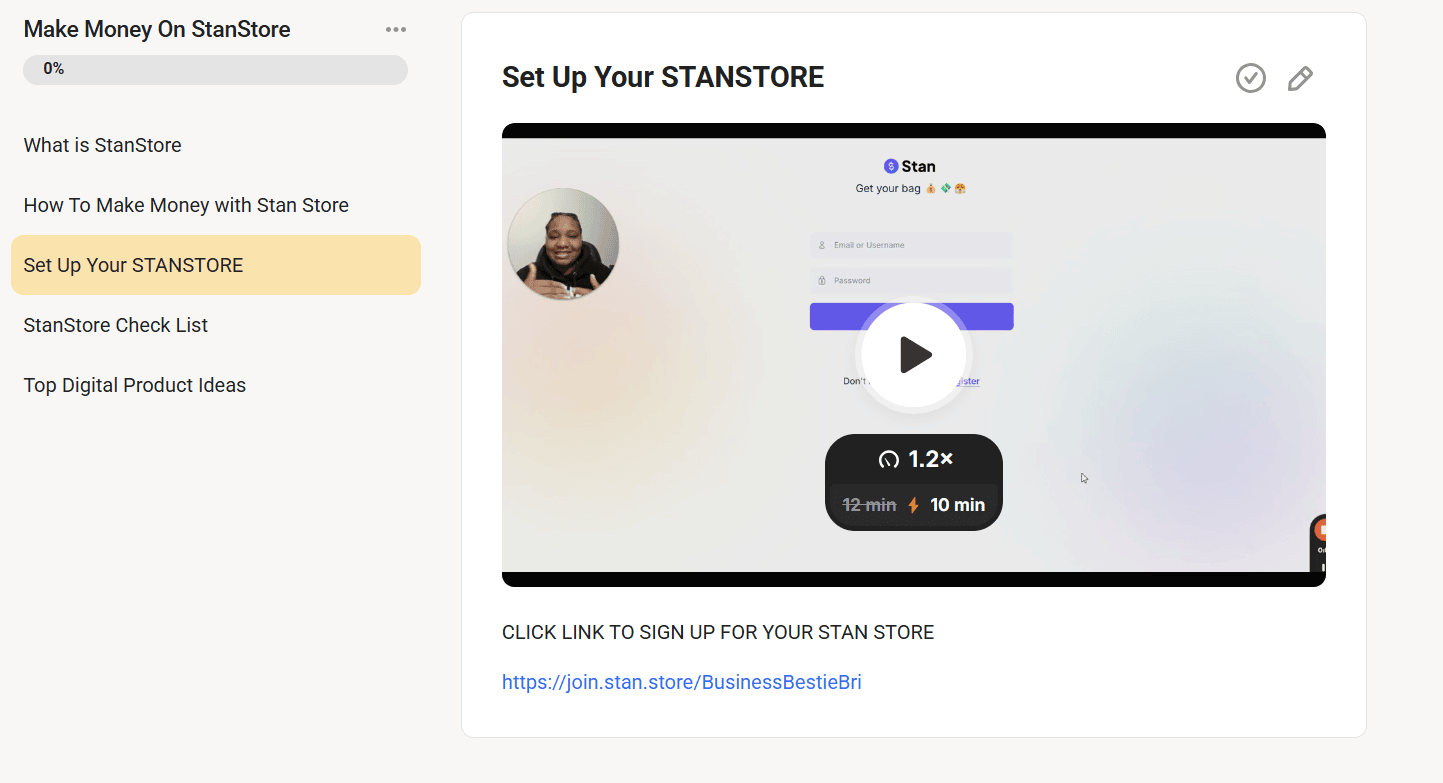The image size is (1443, 783).
Task: Click the presenter's circular webcam avatar
Action: coord(563,244)
